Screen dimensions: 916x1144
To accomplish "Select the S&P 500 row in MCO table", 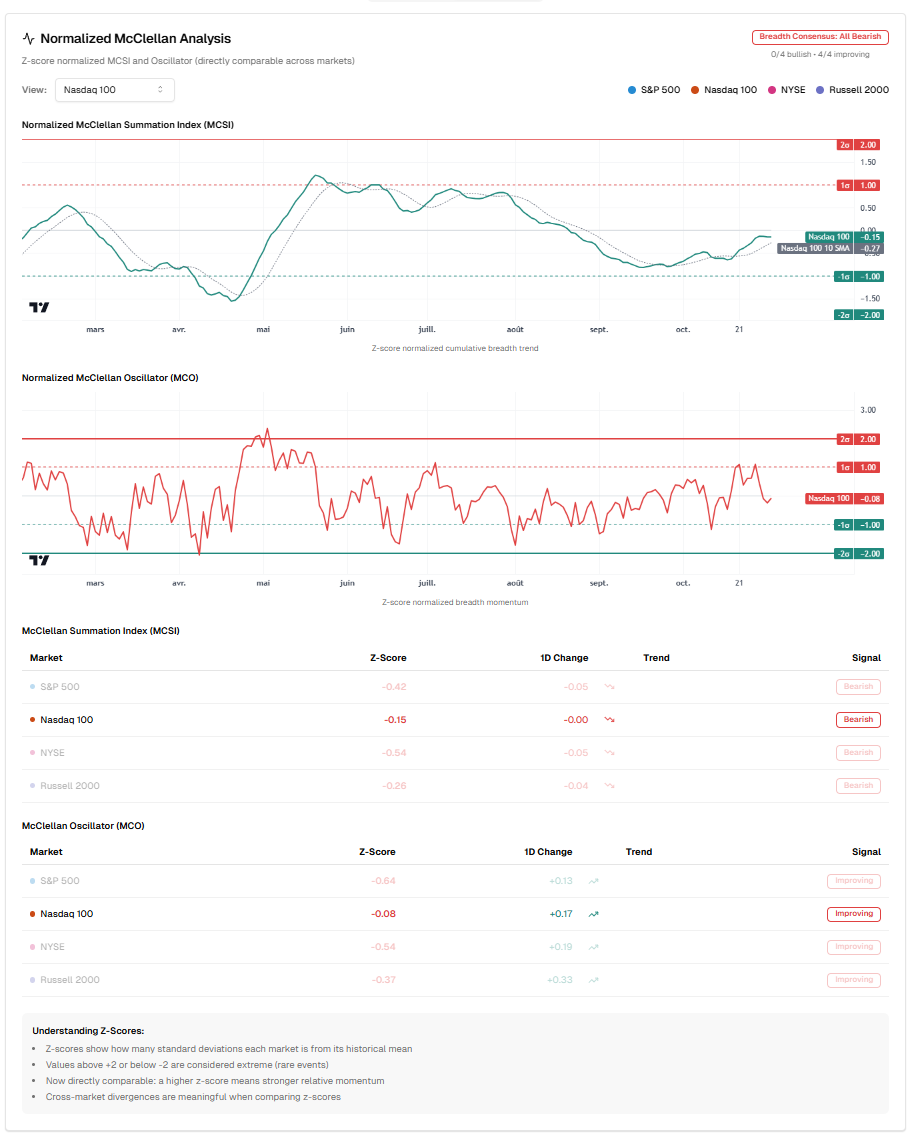I will click(x=455, y=881).
